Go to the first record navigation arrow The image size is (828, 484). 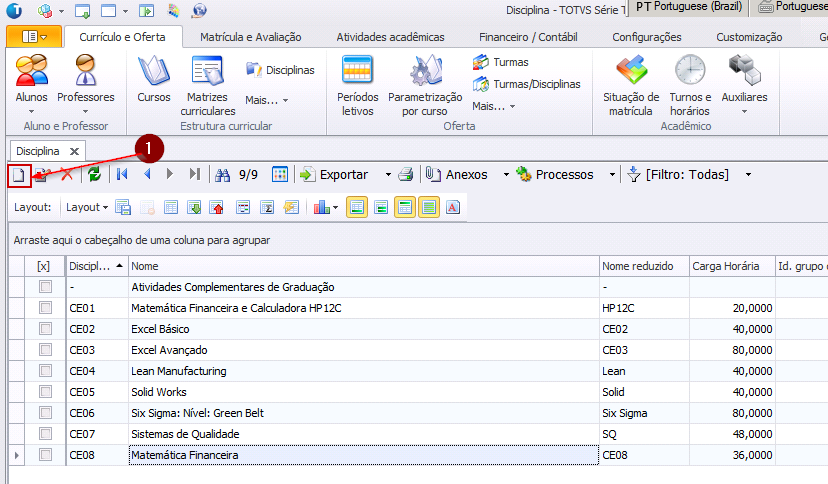coord(122,175)
